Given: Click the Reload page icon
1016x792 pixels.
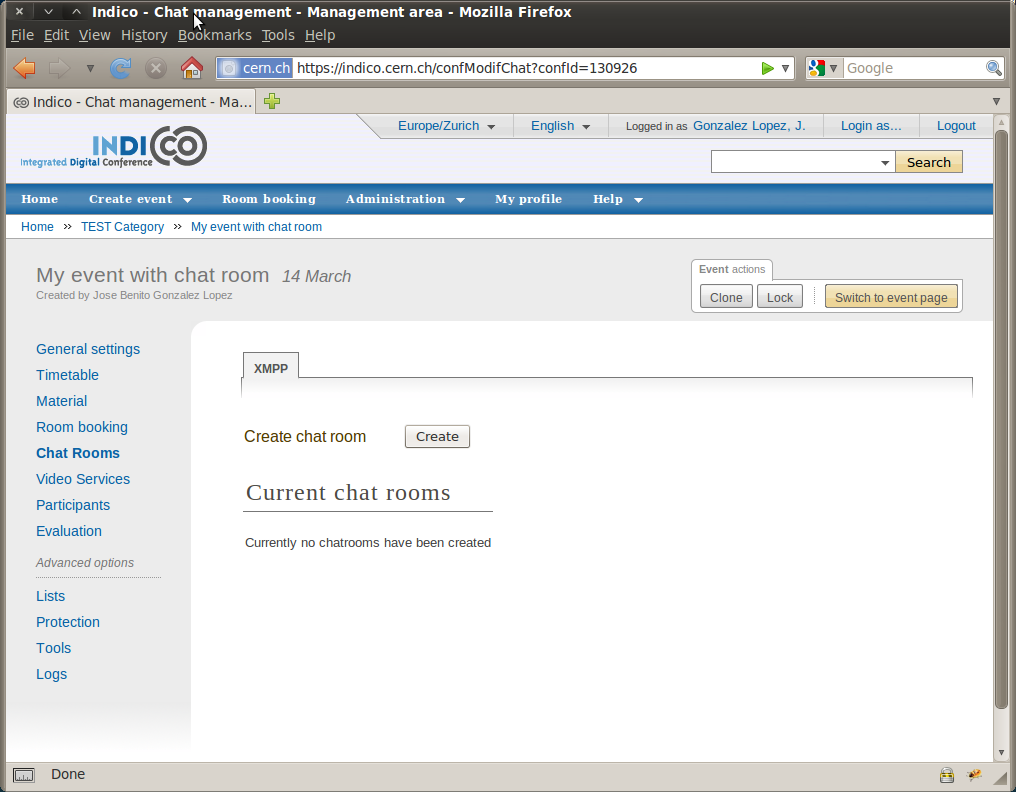Looking at the screenshot, I should [121, 68].
